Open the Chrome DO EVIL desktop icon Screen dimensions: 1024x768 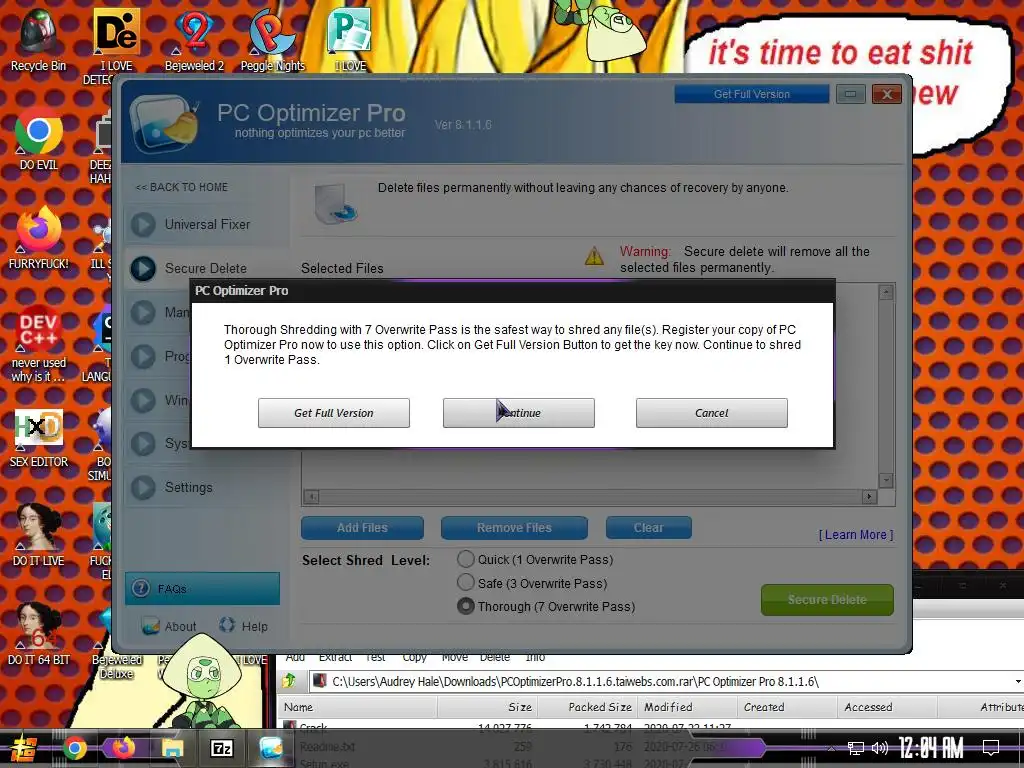coord(39,139)
